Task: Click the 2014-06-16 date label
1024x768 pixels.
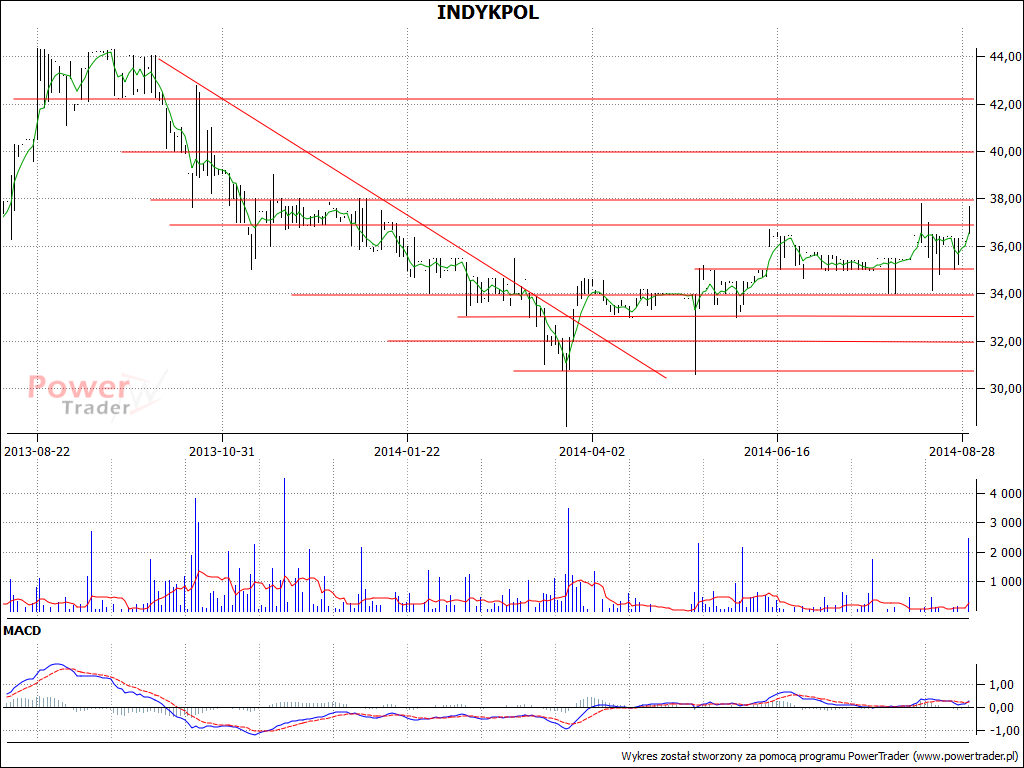Action: coord(777,451)
